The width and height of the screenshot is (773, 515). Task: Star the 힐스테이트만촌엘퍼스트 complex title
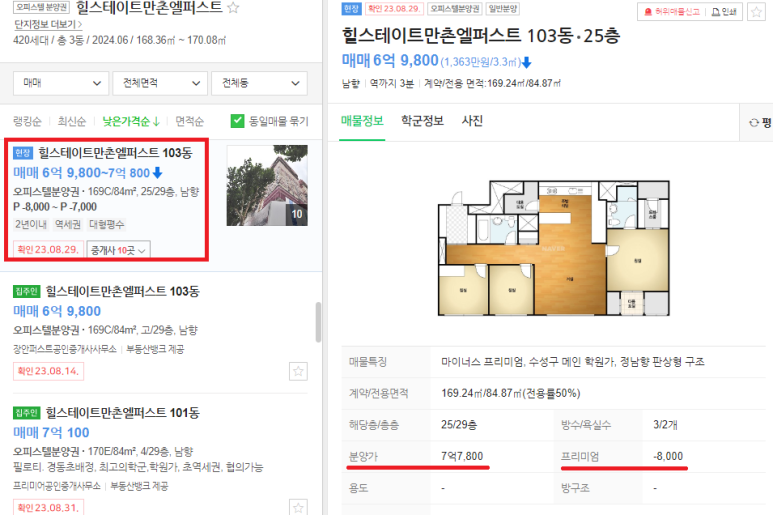[233, 7]
